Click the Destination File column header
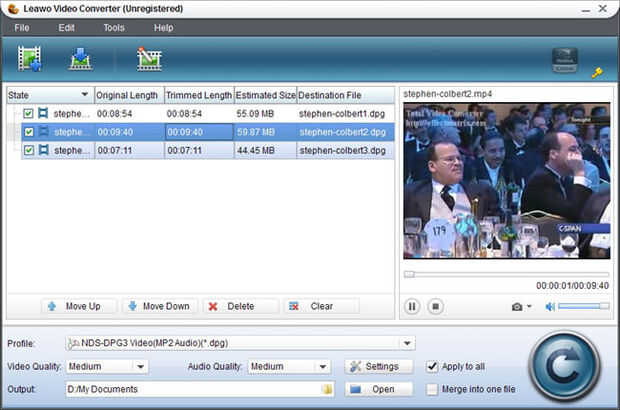The height and width of the screenshot is (410, 620). coord(346,95)
